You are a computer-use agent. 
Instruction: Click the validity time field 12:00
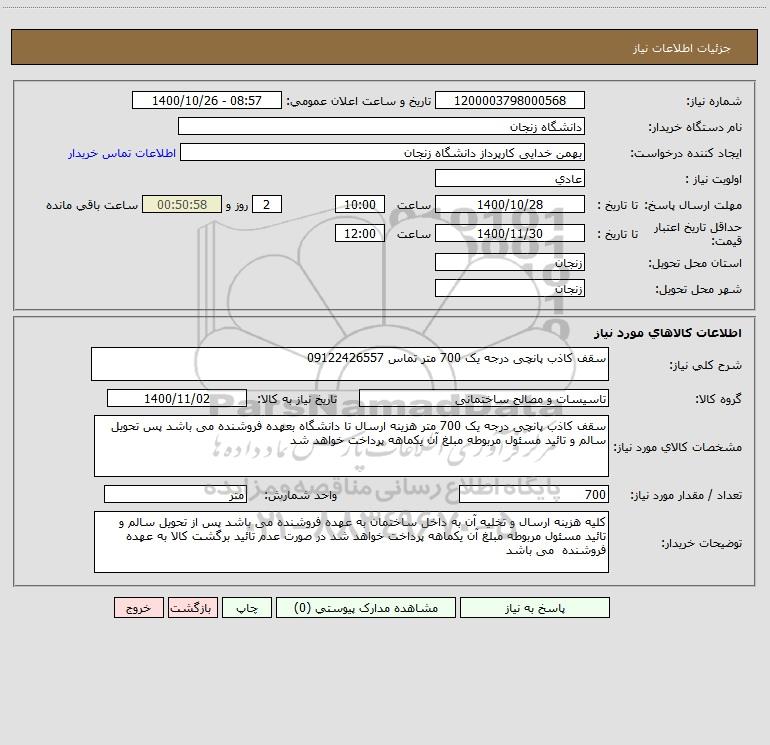tap(359, 233)
